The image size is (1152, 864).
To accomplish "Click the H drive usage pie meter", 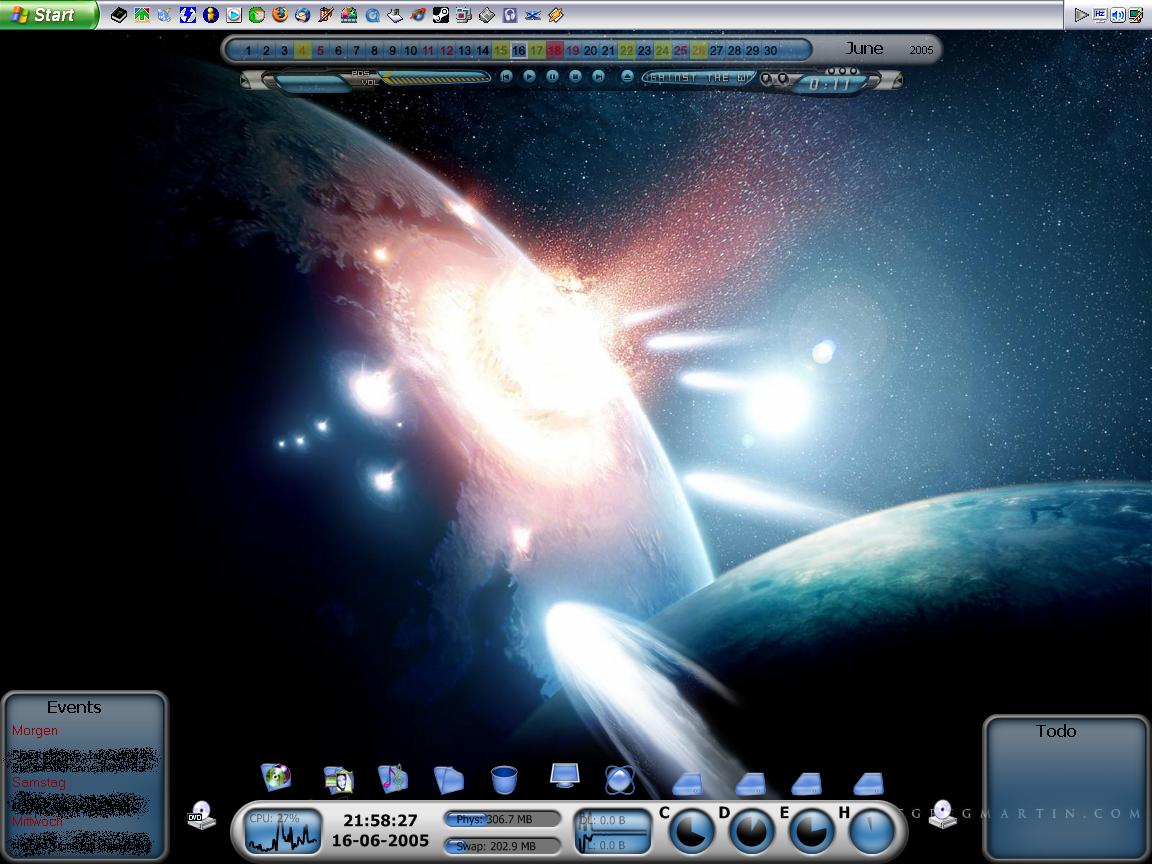I will (x=872, y=831).
